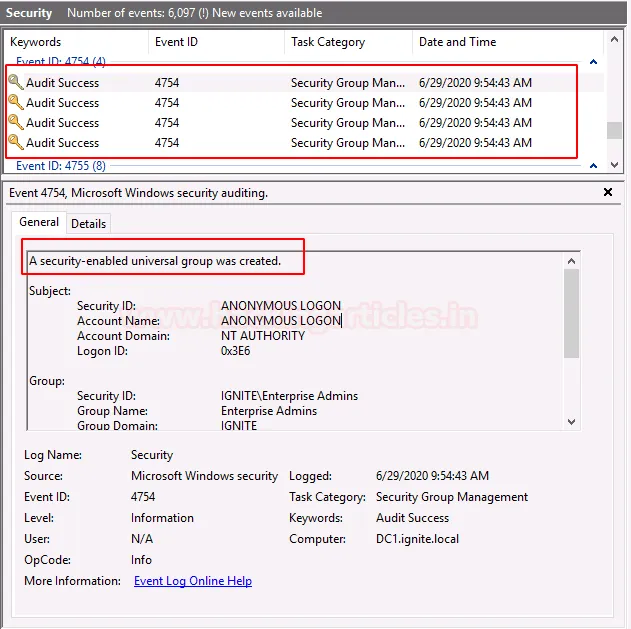The image size is (631, 629).
Task: Sort by the Date and Time column header
Action: (457, 42)
